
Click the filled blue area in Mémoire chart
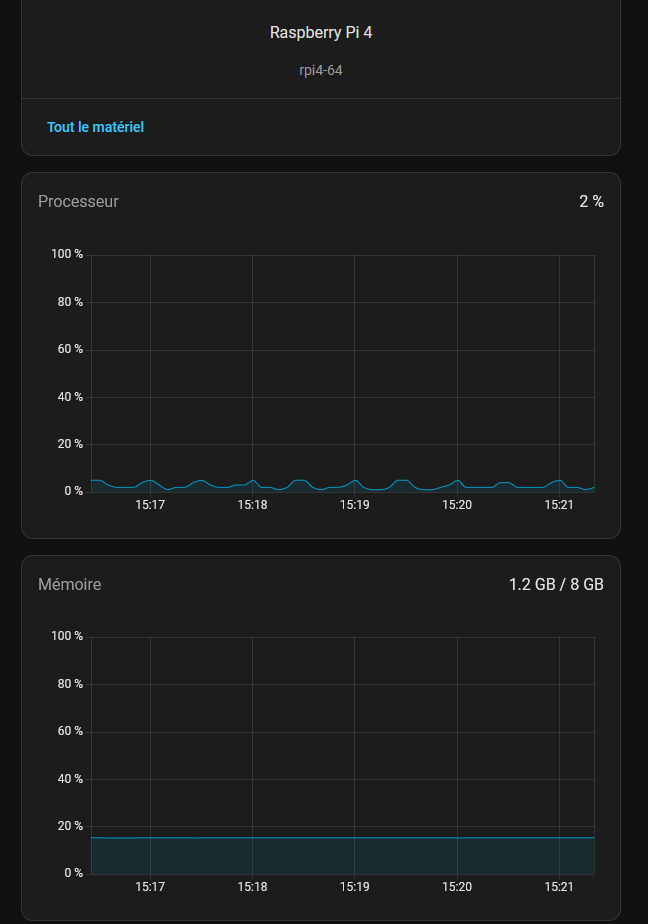[x=342, y=856]
